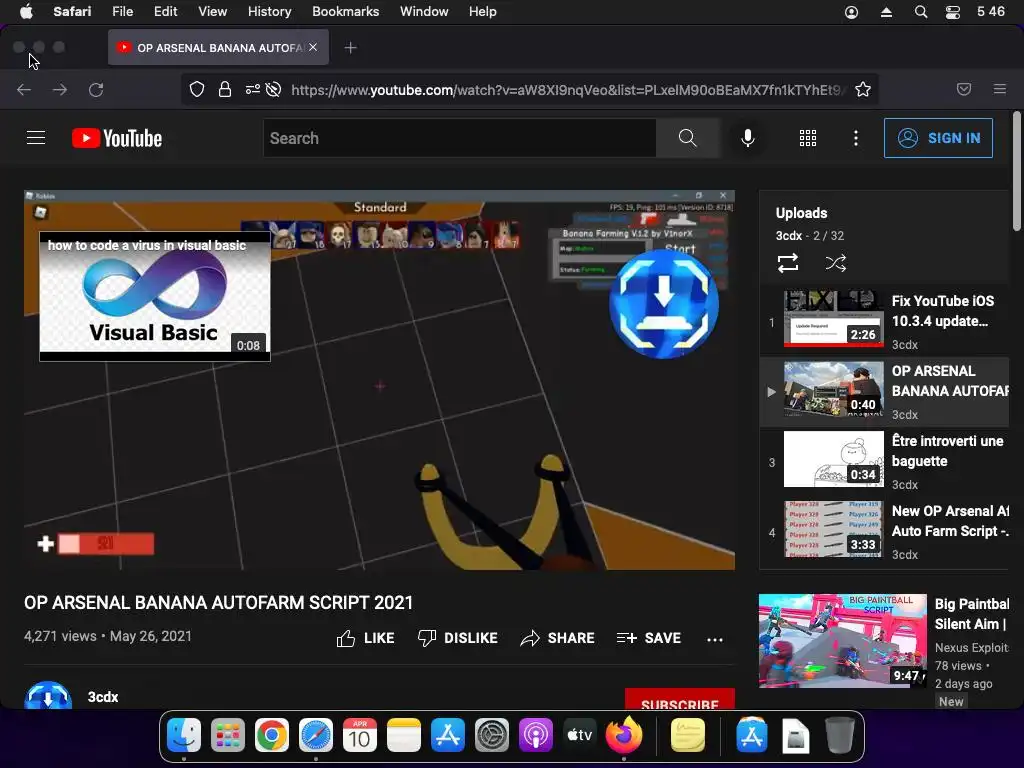Open the Fix YouTube iOS 10.3.4 update playlist video

pos(886,322)
